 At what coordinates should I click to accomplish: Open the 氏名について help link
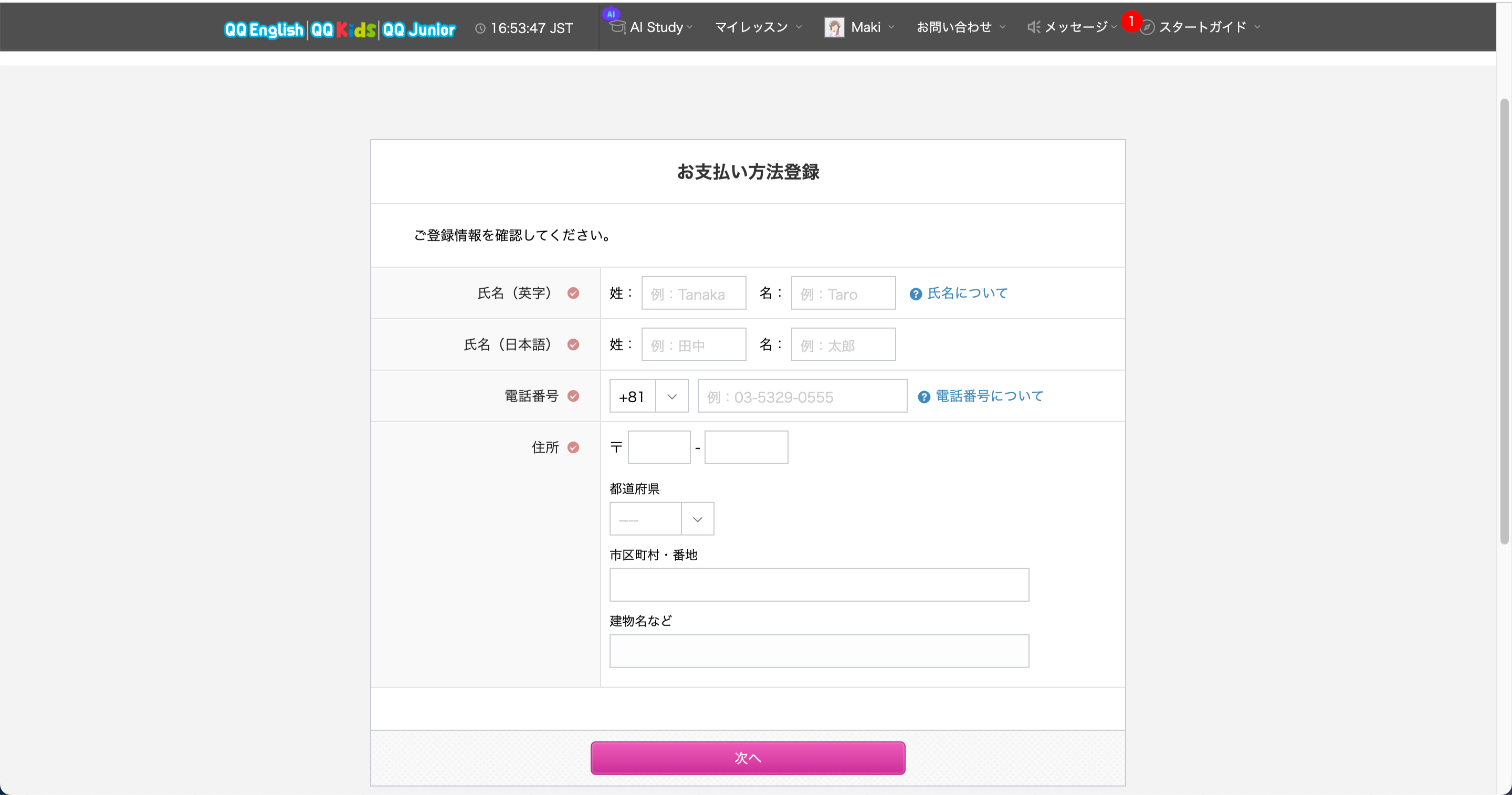[967, 293]
